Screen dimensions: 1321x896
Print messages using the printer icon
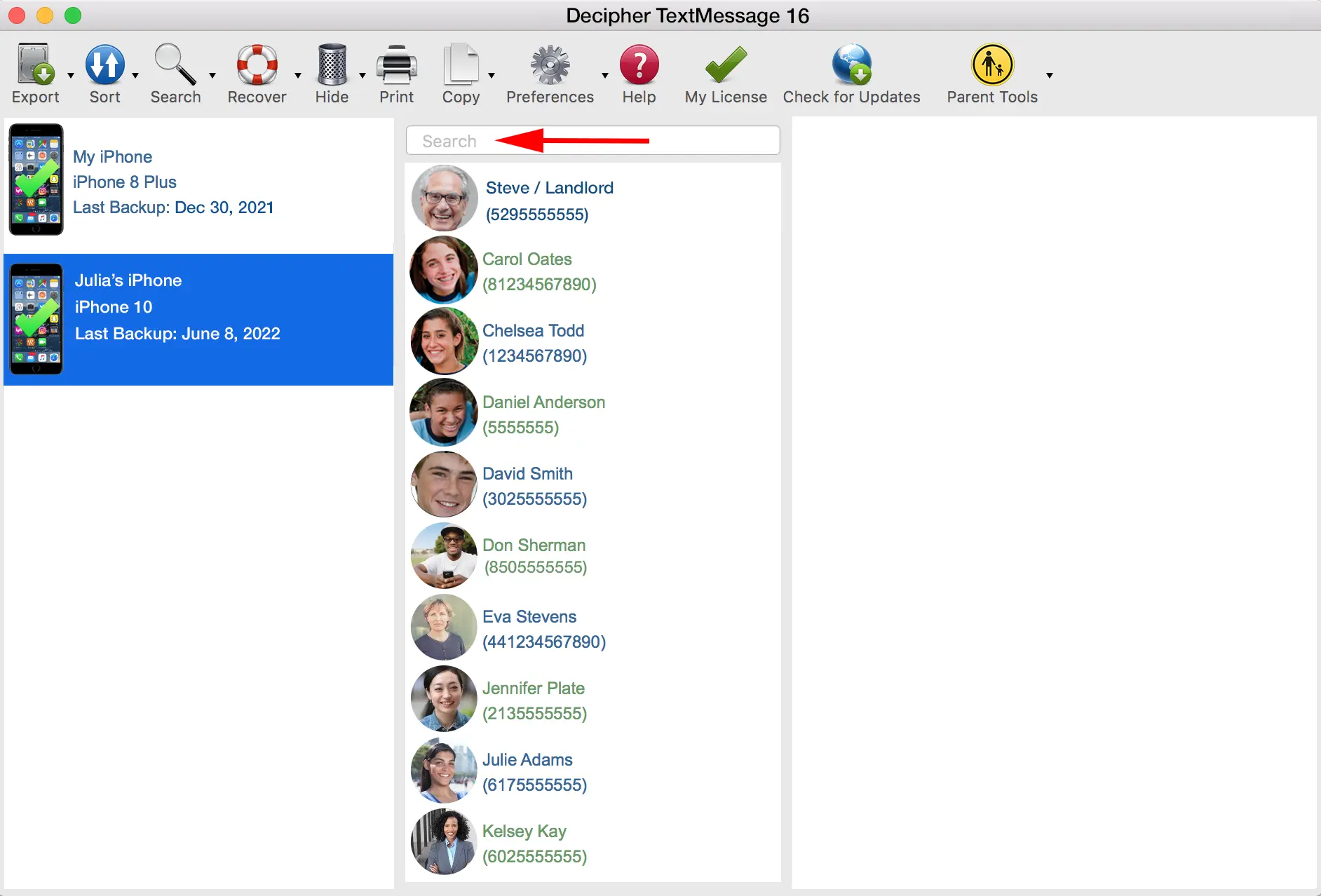[396, 65]
